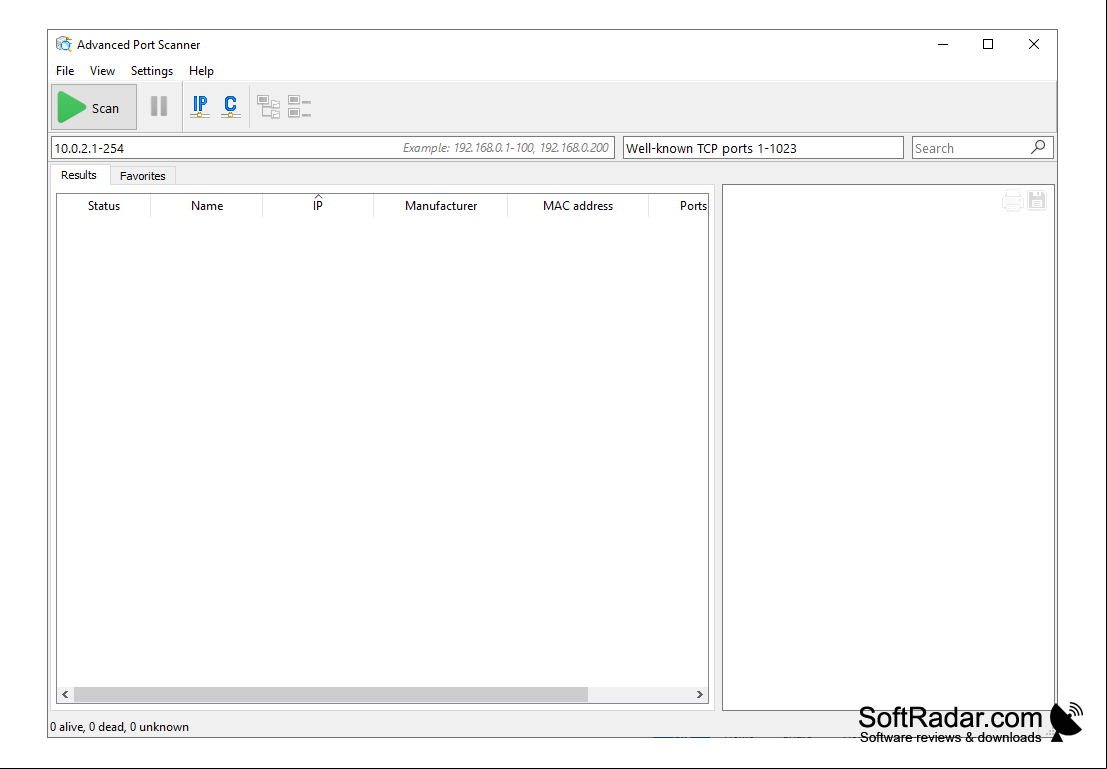The width and height of the screenshot is (1107, 769).
Task: Sort by the MAC address column header
Action: tap(578, 205)
